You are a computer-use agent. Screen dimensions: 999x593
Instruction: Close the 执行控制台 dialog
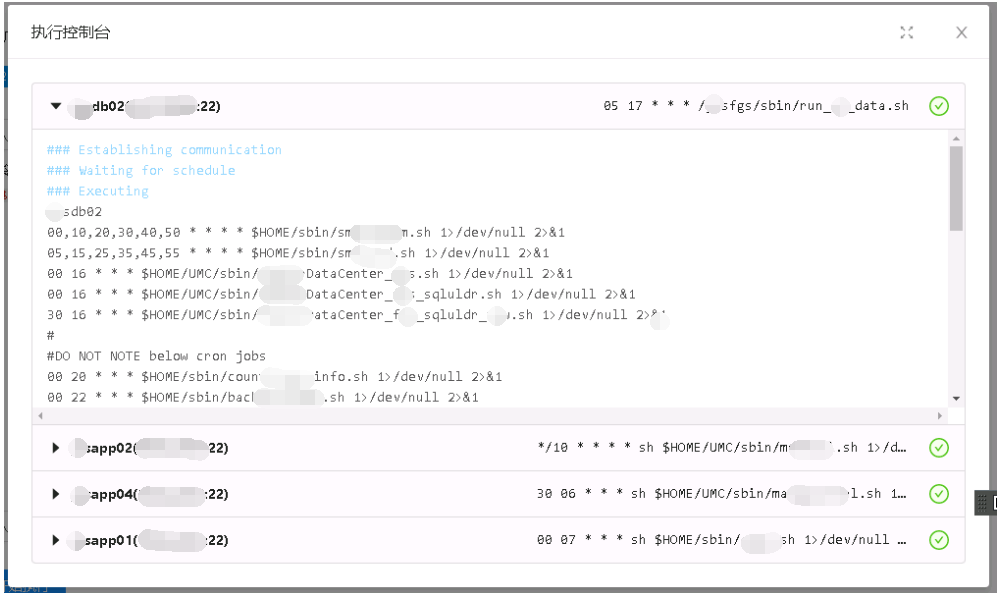tap(961, 33)
